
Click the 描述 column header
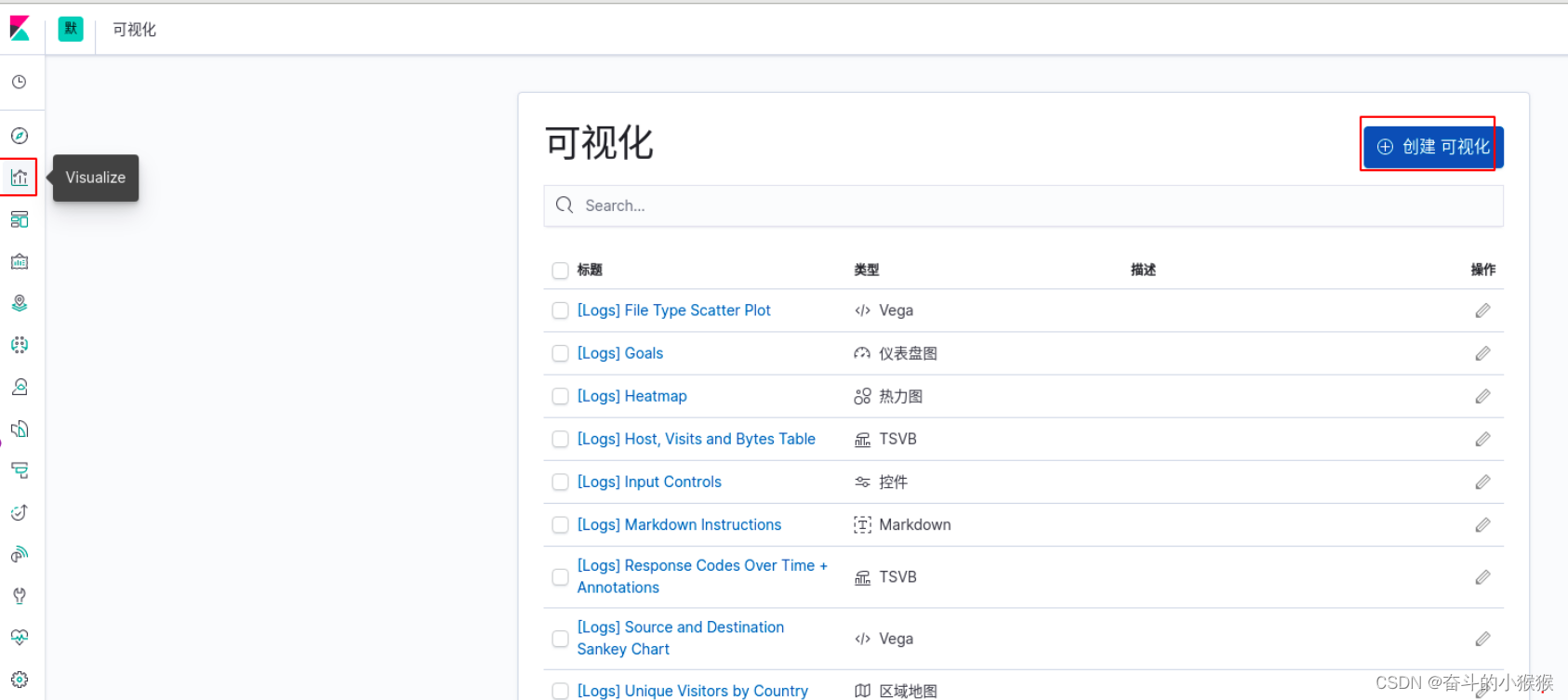1143,270
